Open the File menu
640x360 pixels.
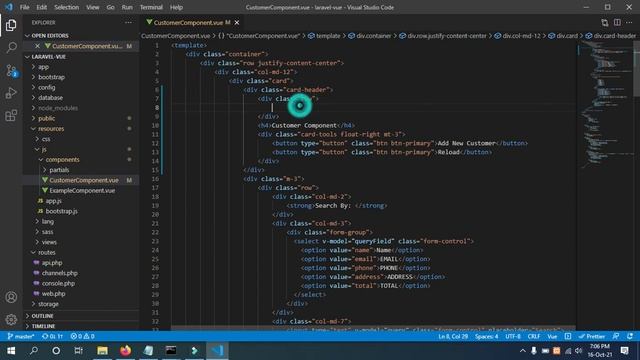pos(24,7)
